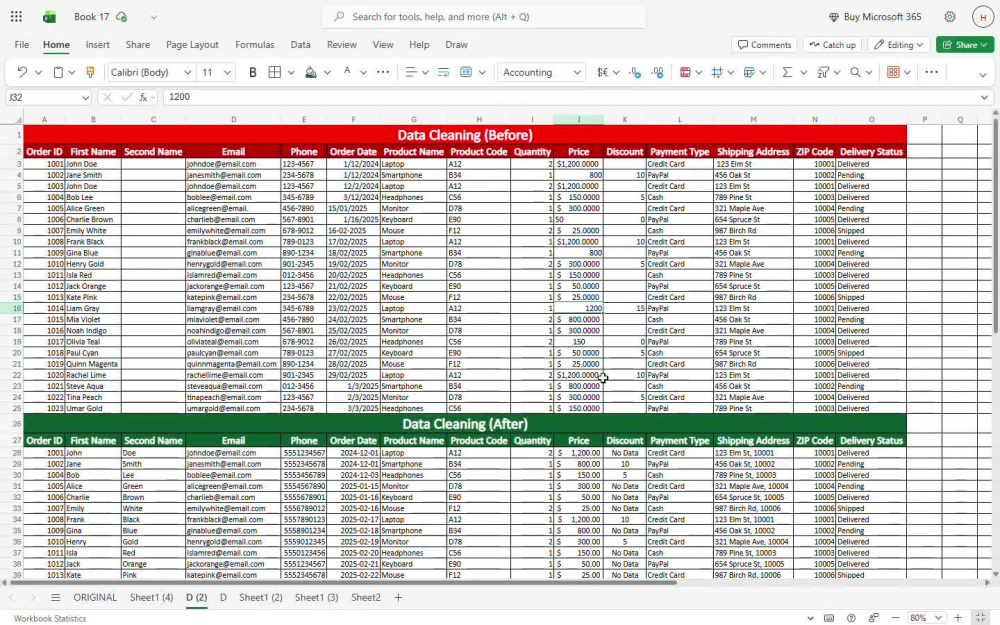Open more font options ellipsis

coord(383,72)
